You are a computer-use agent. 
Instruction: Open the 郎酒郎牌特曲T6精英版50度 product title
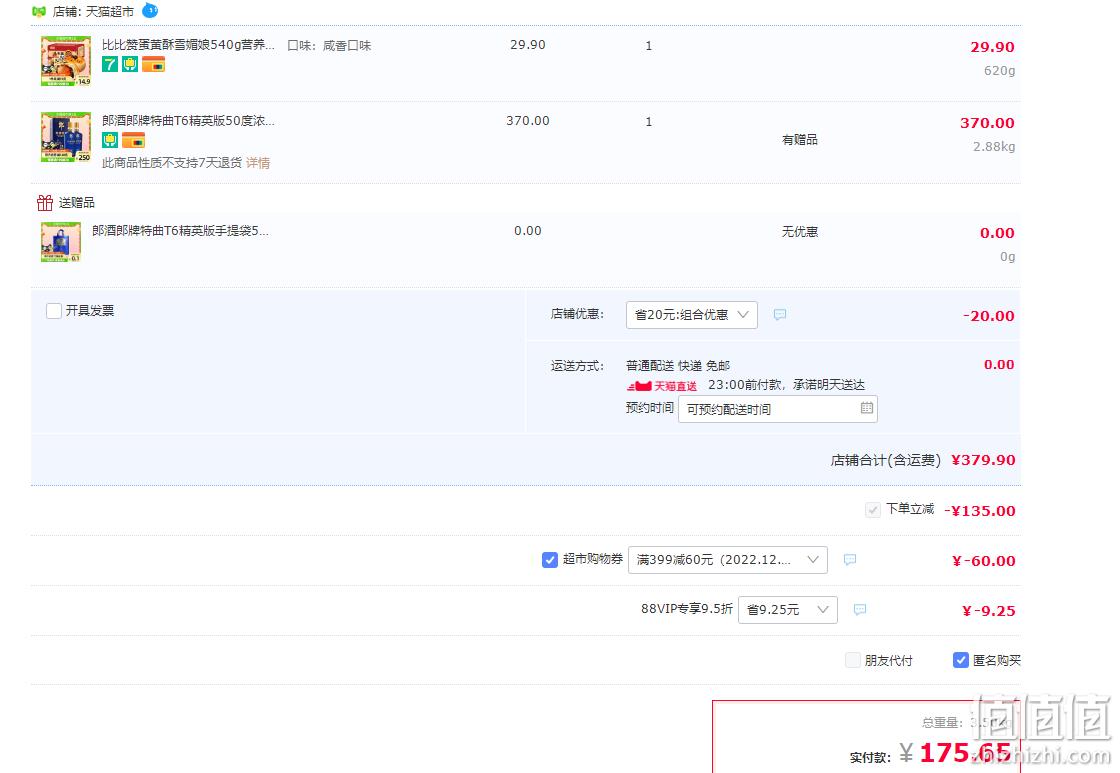point(188,121)
